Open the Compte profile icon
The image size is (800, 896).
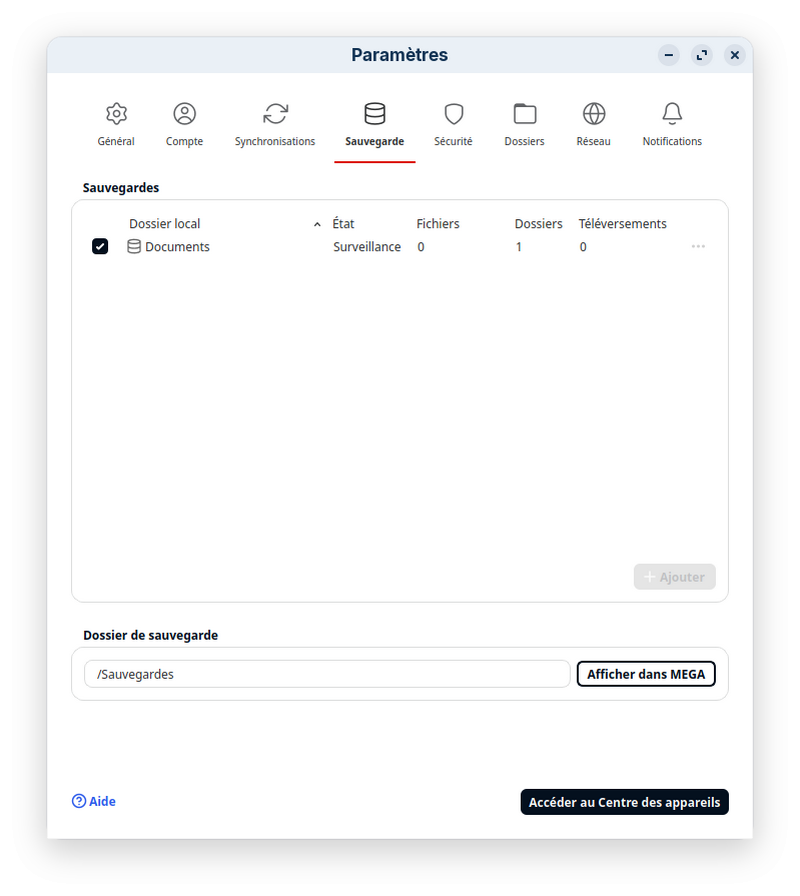pos(184,114)
